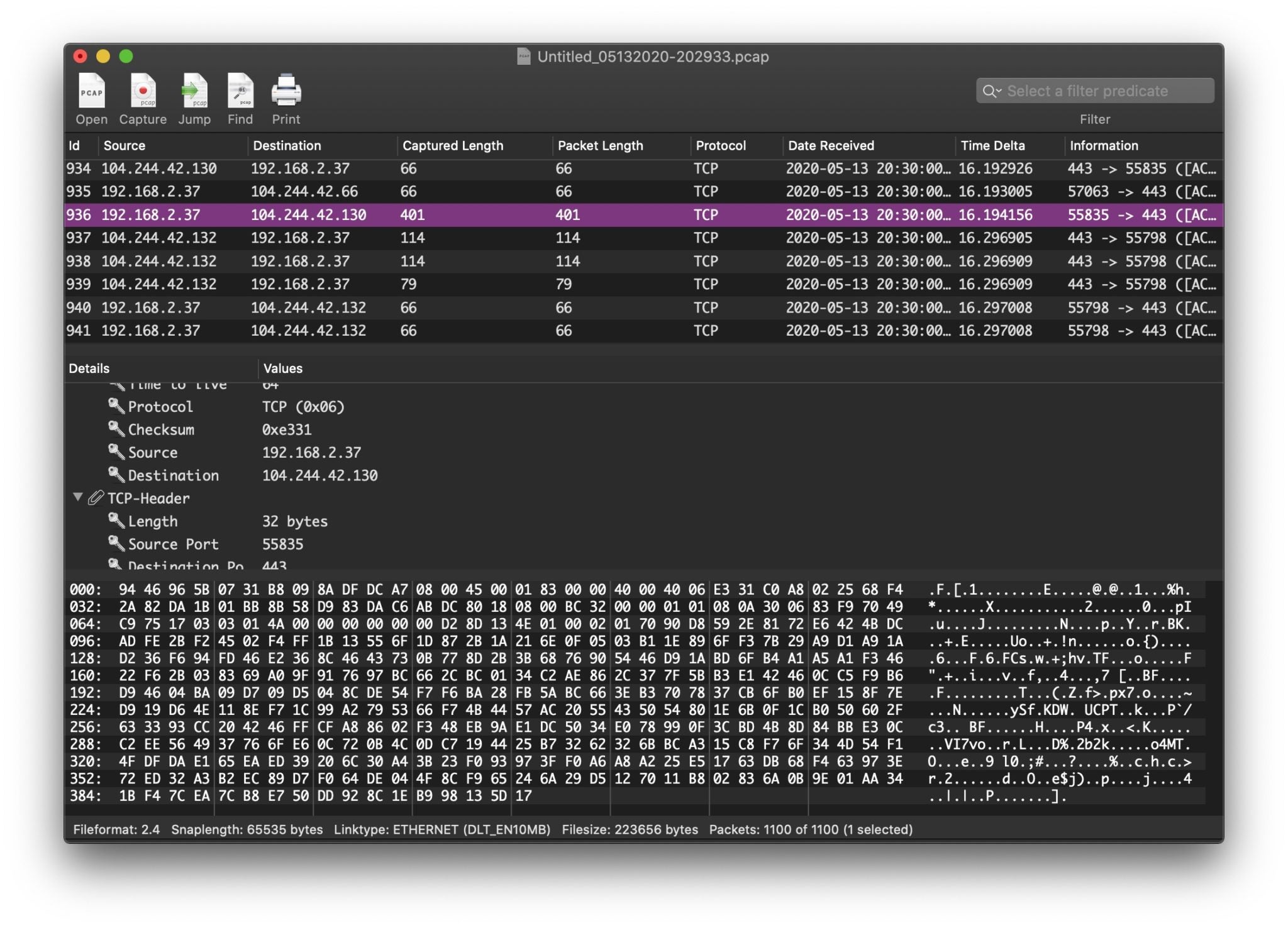The image size is (1288, 928).
Task: Sort packets by the Time Delta column
Action: point(992,145)
